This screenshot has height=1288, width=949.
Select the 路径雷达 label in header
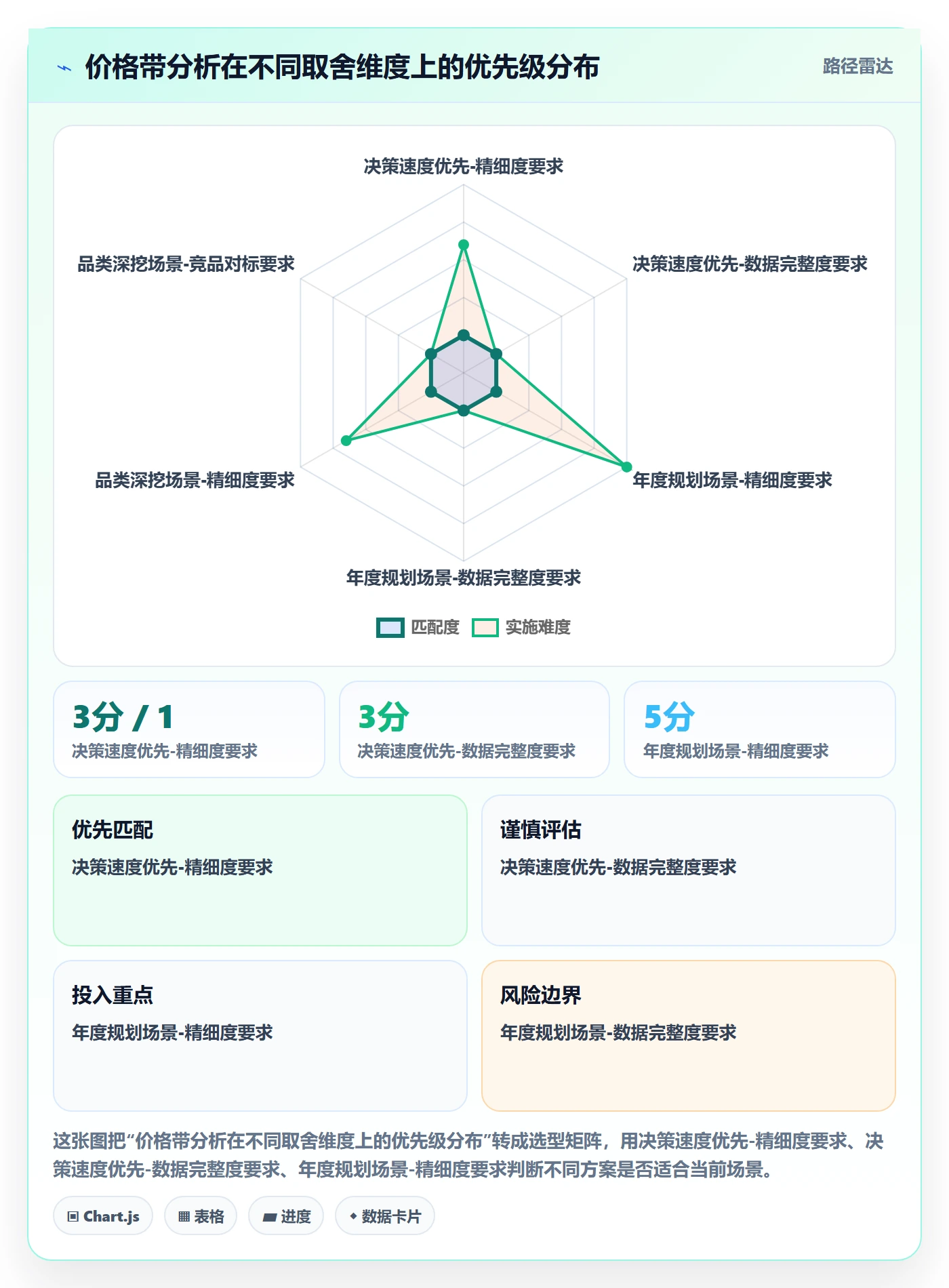click(857, 66)
